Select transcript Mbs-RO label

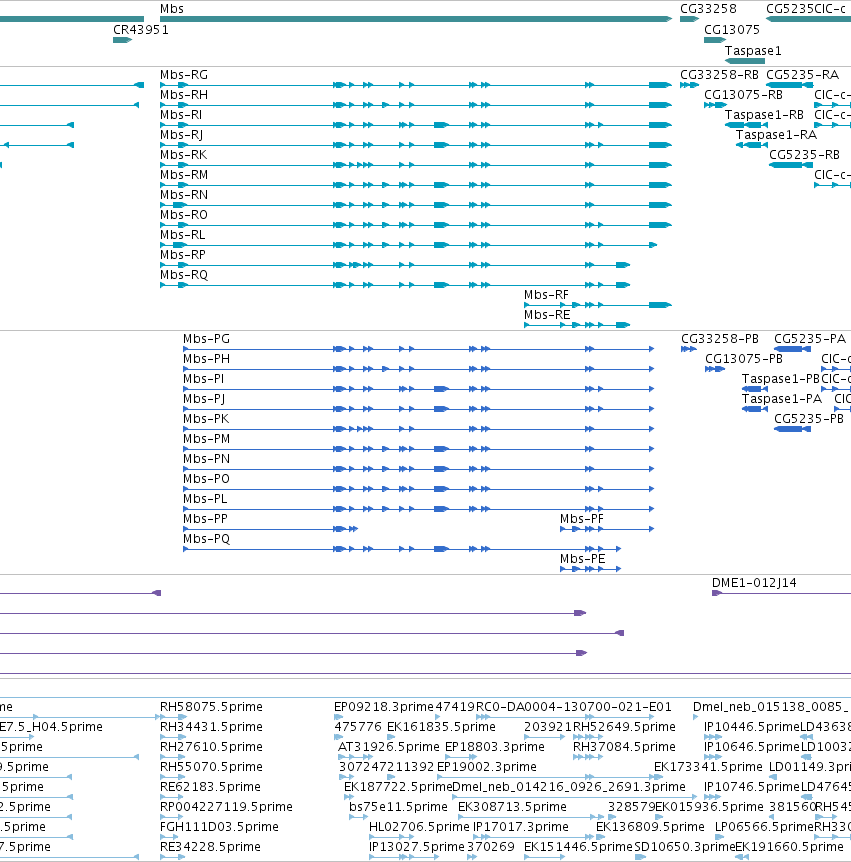(184, 214)
